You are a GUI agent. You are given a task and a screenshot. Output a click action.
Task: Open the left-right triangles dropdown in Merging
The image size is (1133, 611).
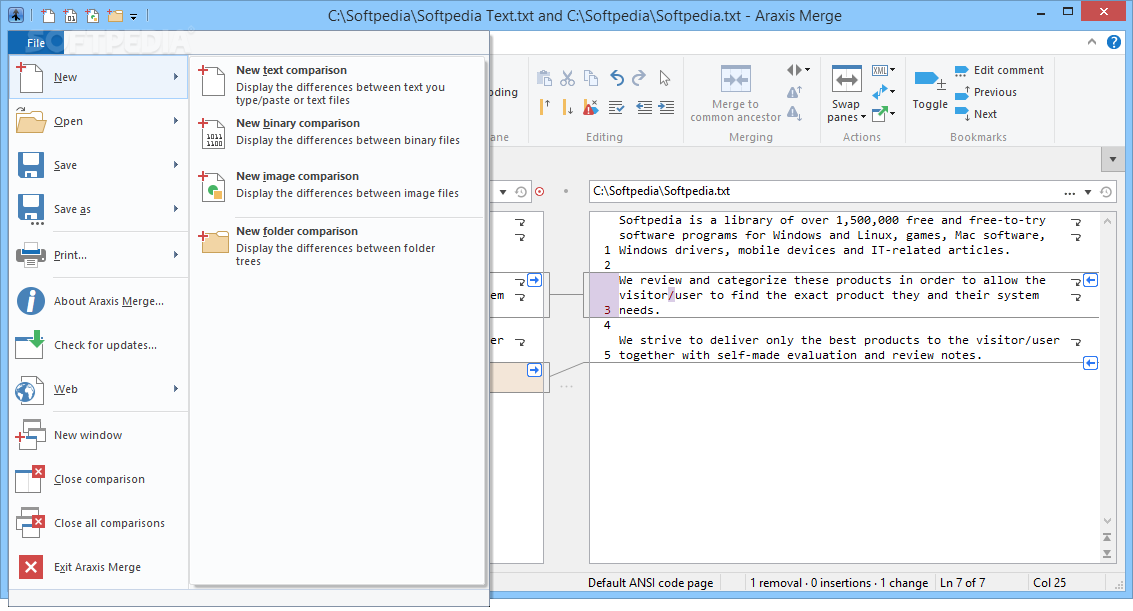click(798, 70)
